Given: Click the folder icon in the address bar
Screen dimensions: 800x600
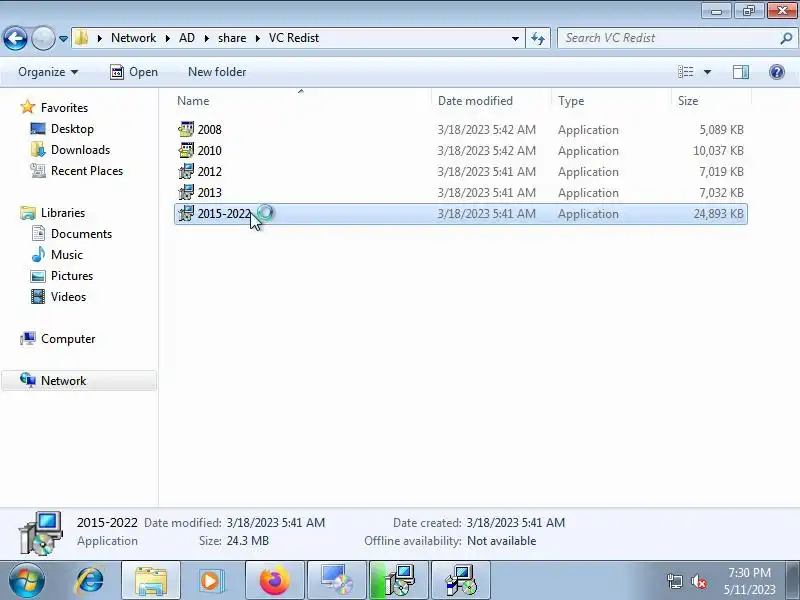Looking at the screenshot, I should click(x=82, y=38).
